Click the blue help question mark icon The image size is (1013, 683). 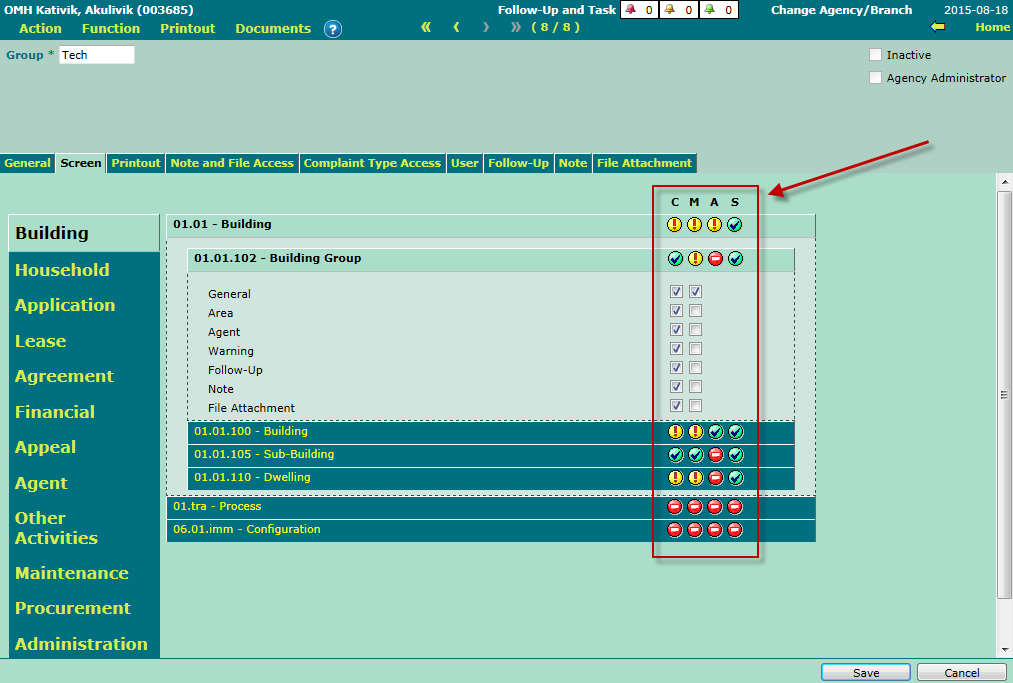click(x=333, y=29)
